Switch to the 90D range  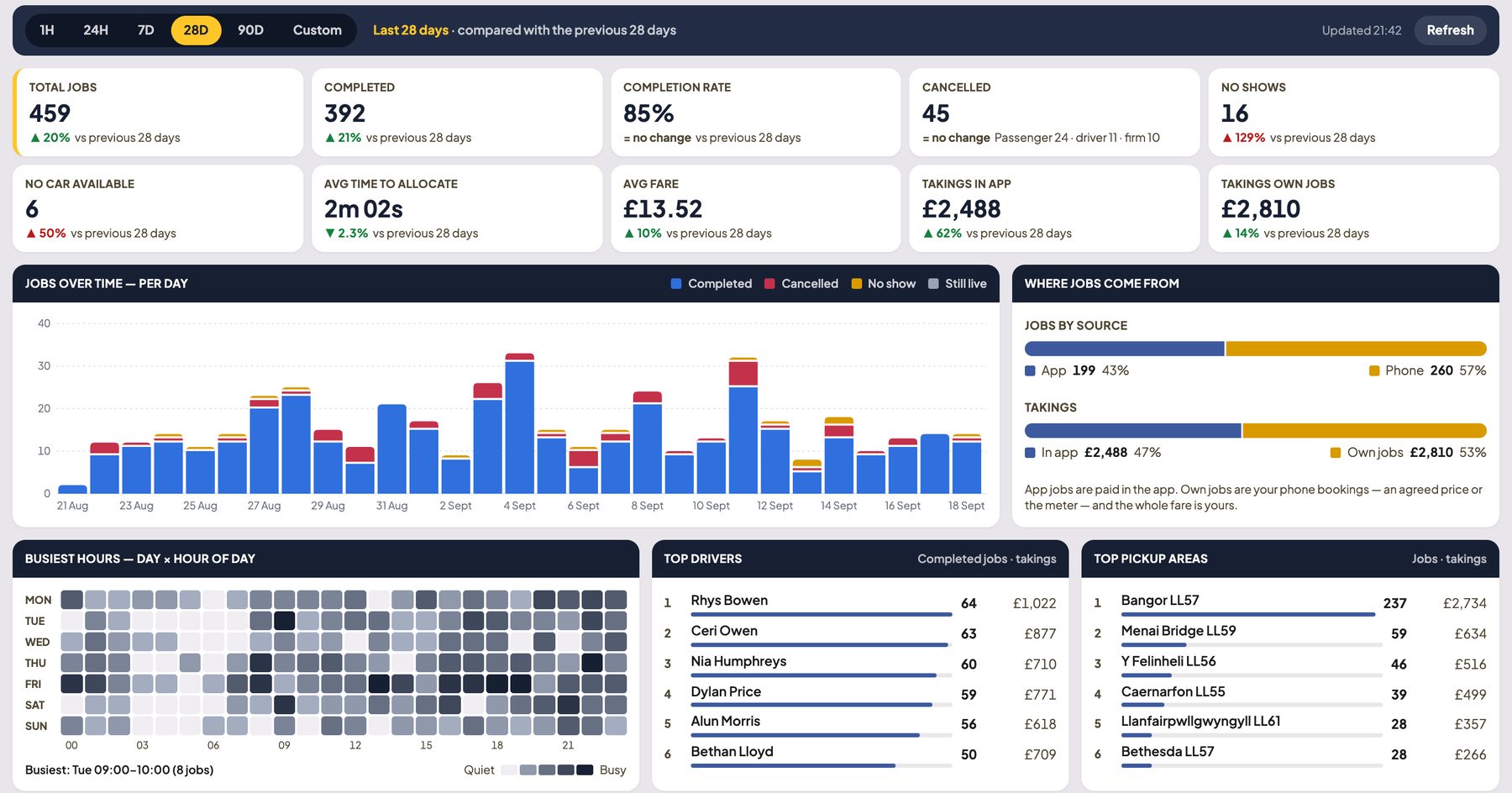coord(250,30)
